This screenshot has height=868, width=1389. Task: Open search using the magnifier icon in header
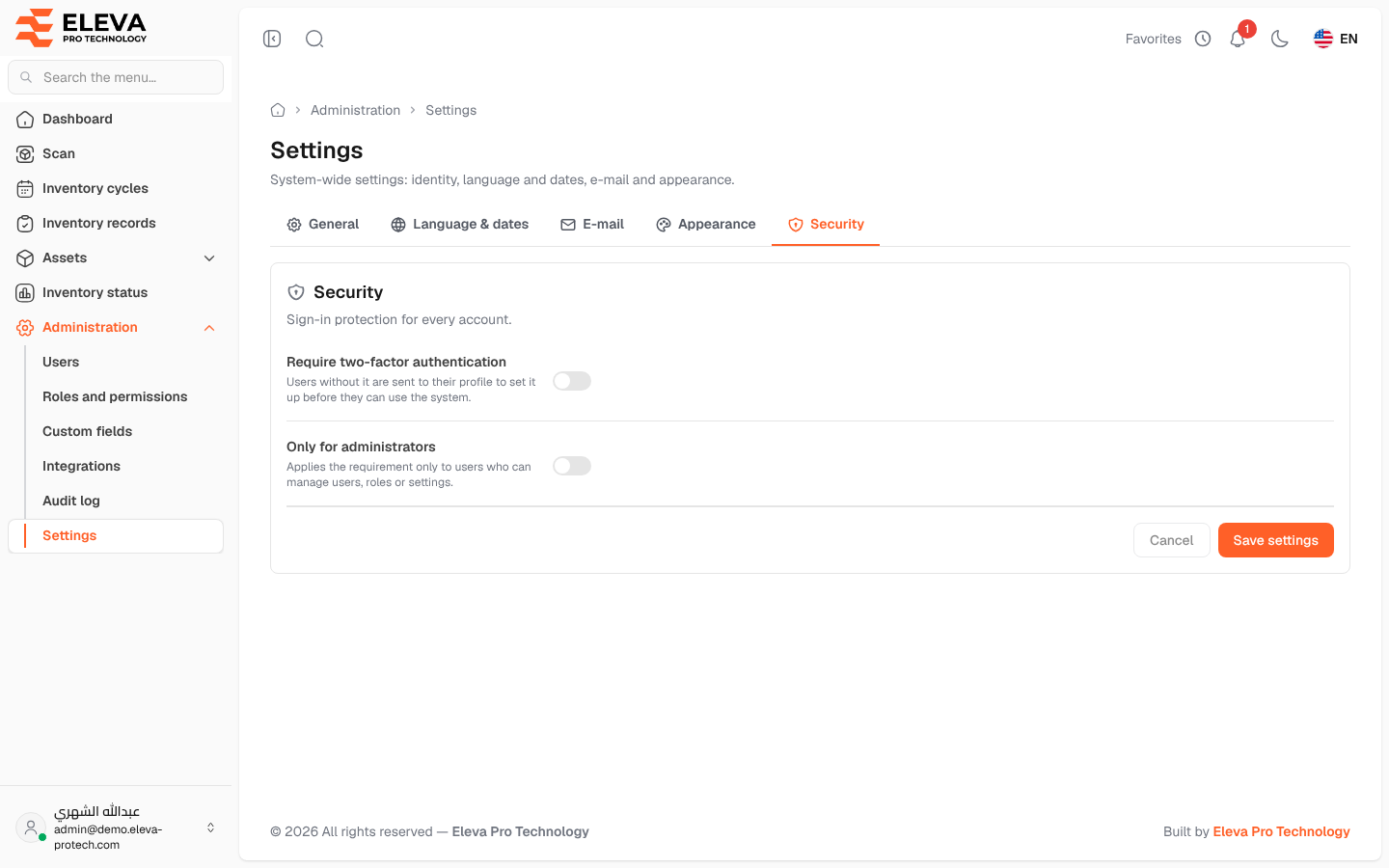[x=314, y=39]
